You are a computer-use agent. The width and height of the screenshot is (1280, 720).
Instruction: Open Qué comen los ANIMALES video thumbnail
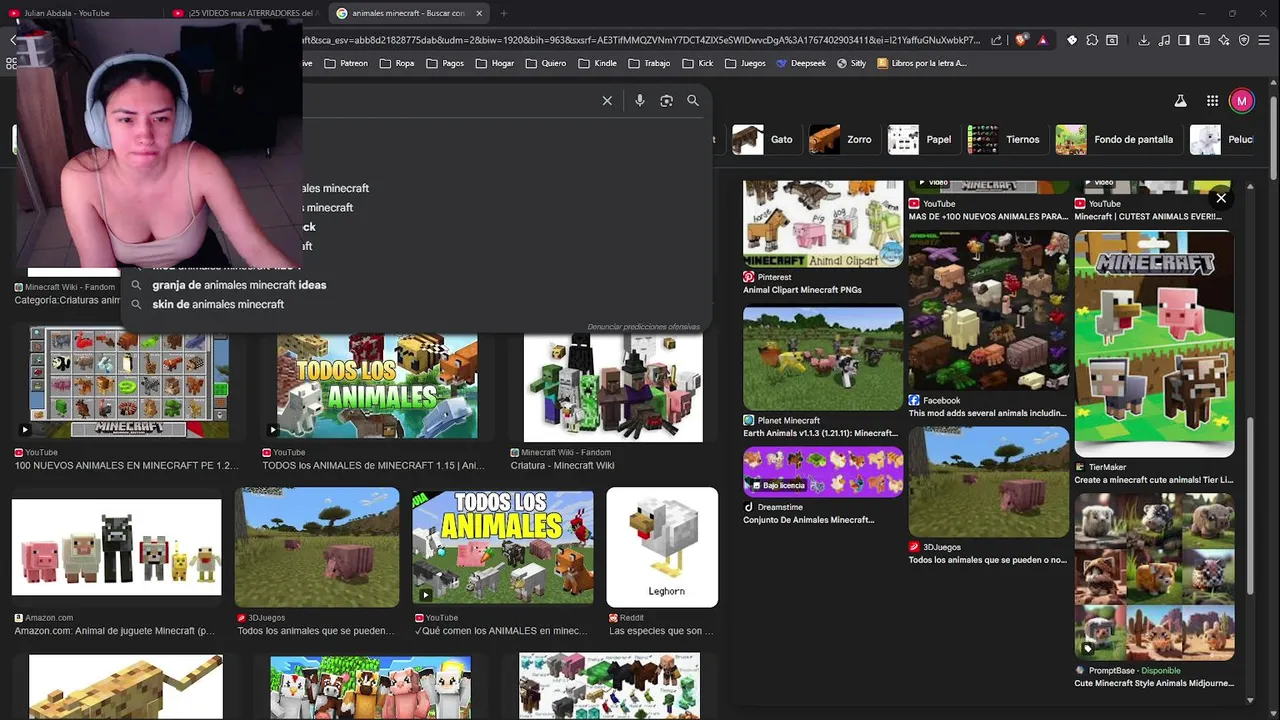(503, 547)
